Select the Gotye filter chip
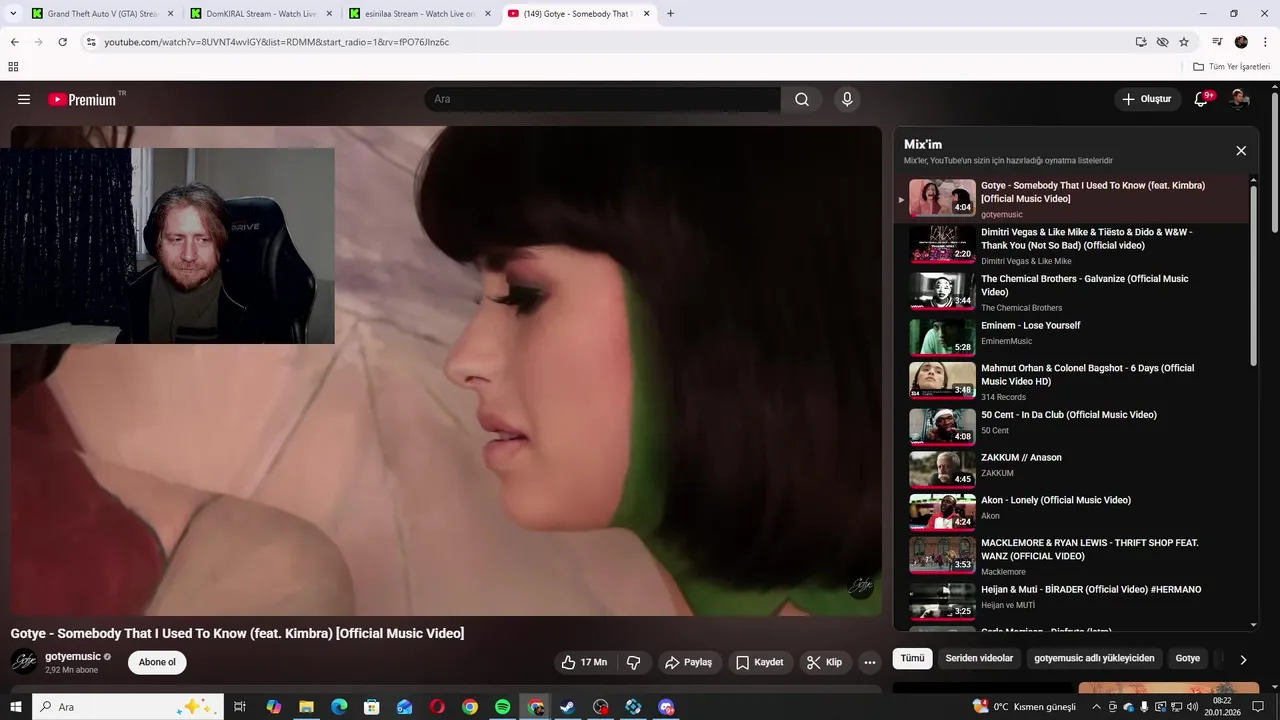1280x720 pixels. [1187, 658]
